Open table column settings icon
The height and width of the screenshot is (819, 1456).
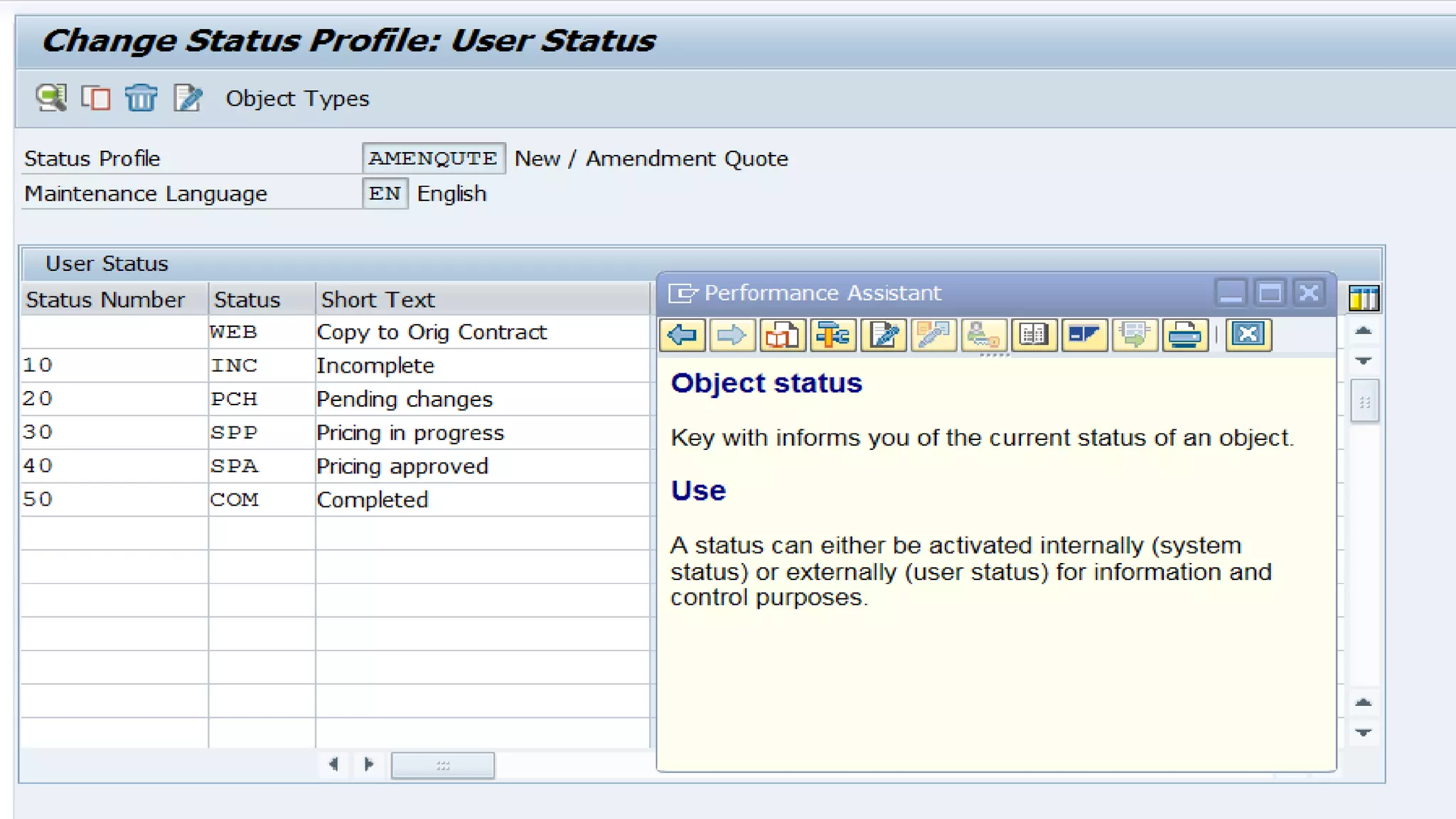pyautogui.click(x=1364, y=299)
